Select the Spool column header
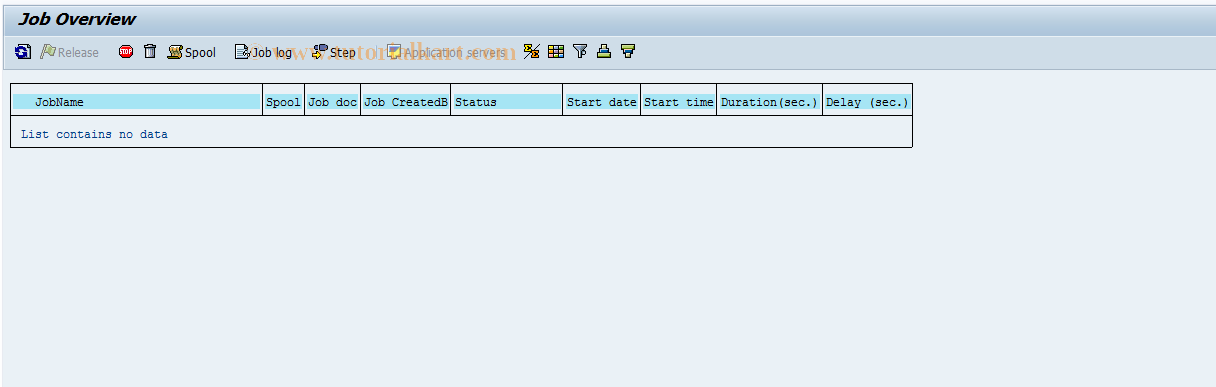Screen dimensions: 1216x387 pyautogui.click(x=284, y=102)
